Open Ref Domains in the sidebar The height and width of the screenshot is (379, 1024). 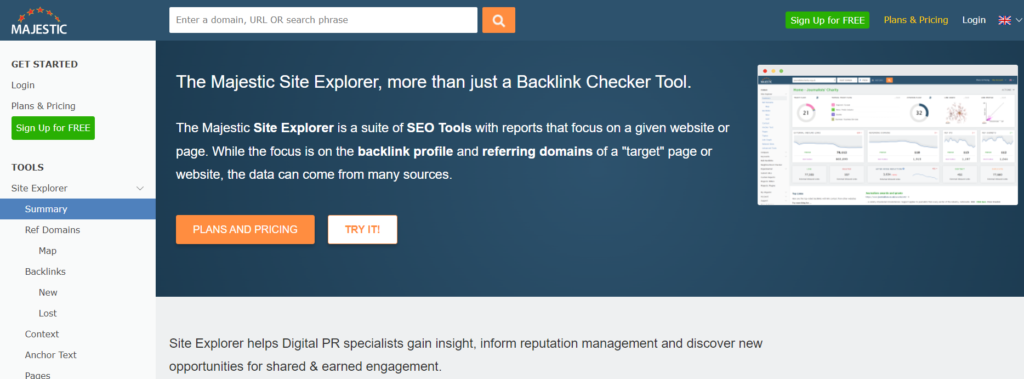point(52,230)
